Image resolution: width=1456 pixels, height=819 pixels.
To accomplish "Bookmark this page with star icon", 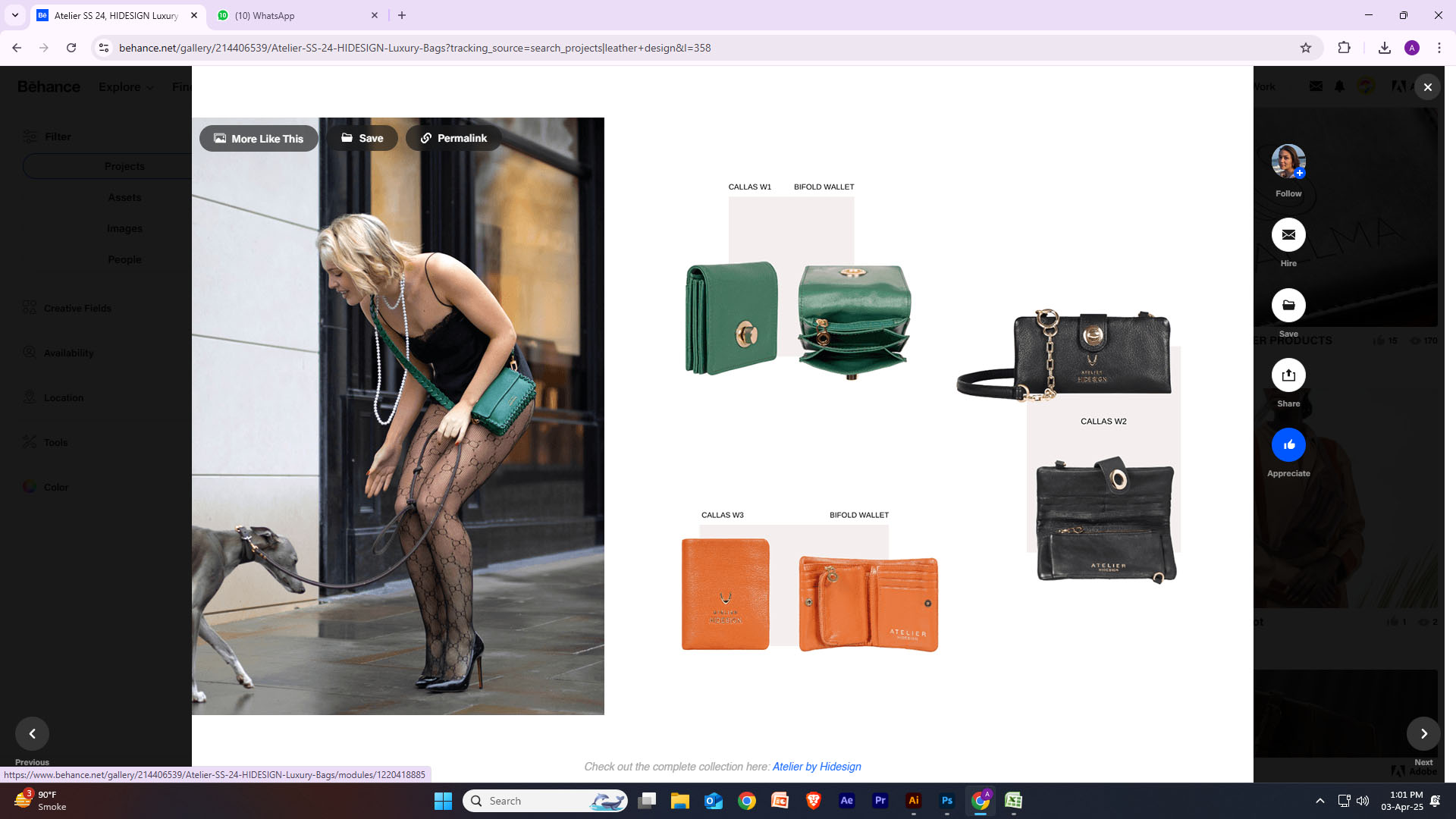I will [x=1305, y=48].
